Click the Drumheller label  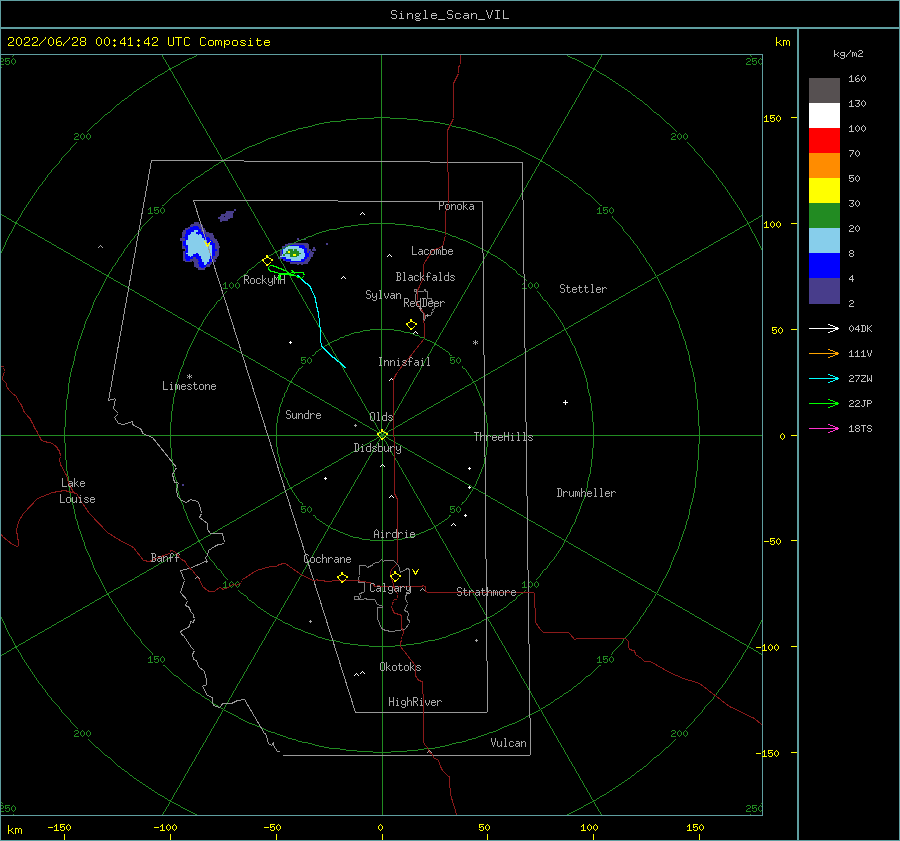[586, 493]
